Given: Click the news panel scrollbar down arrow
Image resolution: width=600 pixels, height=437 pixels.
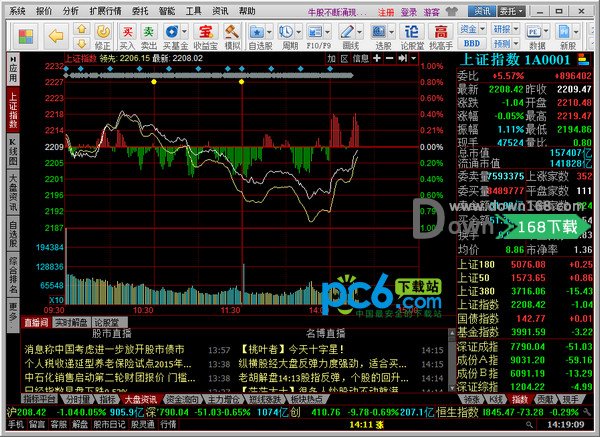Looking at the screenshot, I should click(452, 387).
